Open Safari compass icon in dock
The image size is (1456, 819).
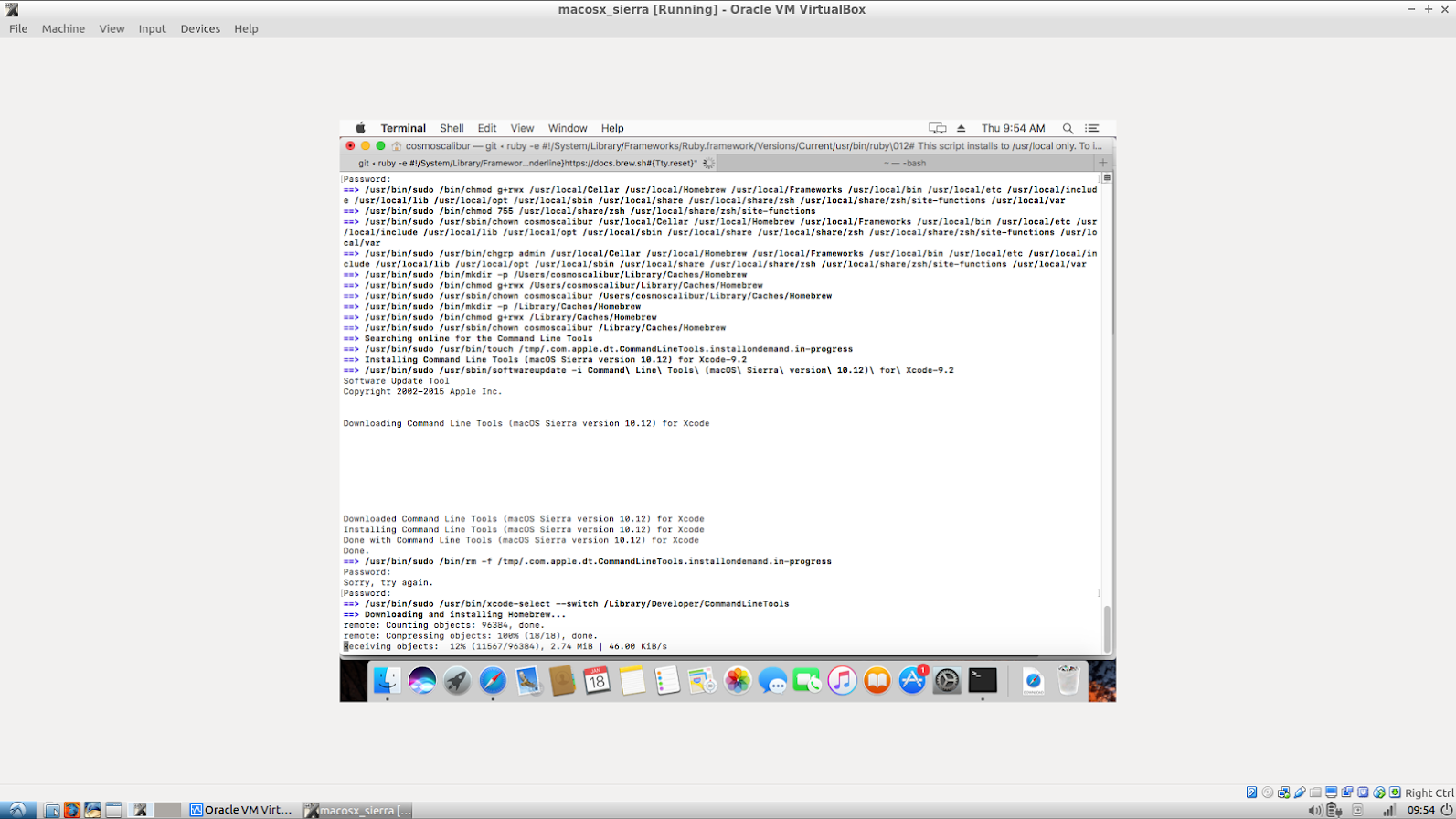[492, 680]
